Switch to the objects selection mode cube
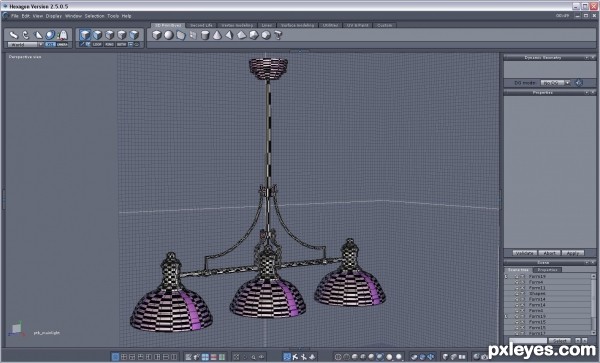 pyautogui.click(x=134, y=35)
